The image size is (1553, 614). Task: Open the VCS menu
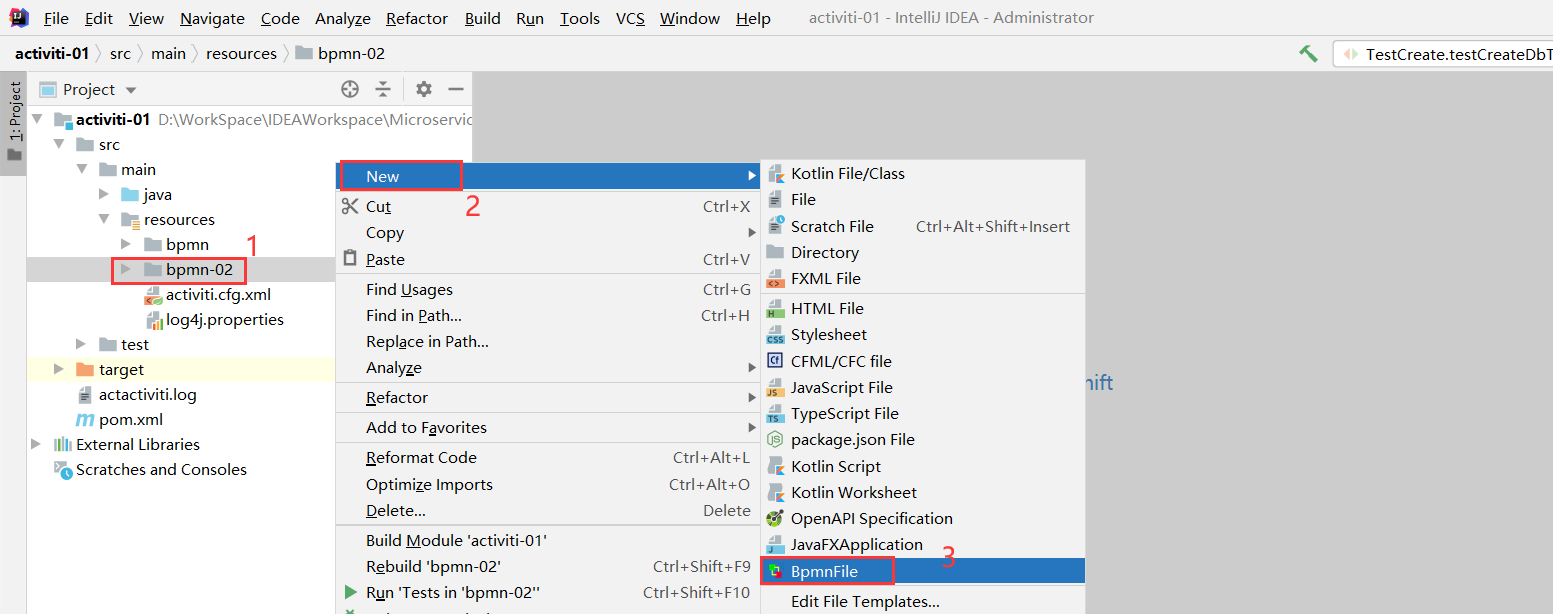coord(630,18)
